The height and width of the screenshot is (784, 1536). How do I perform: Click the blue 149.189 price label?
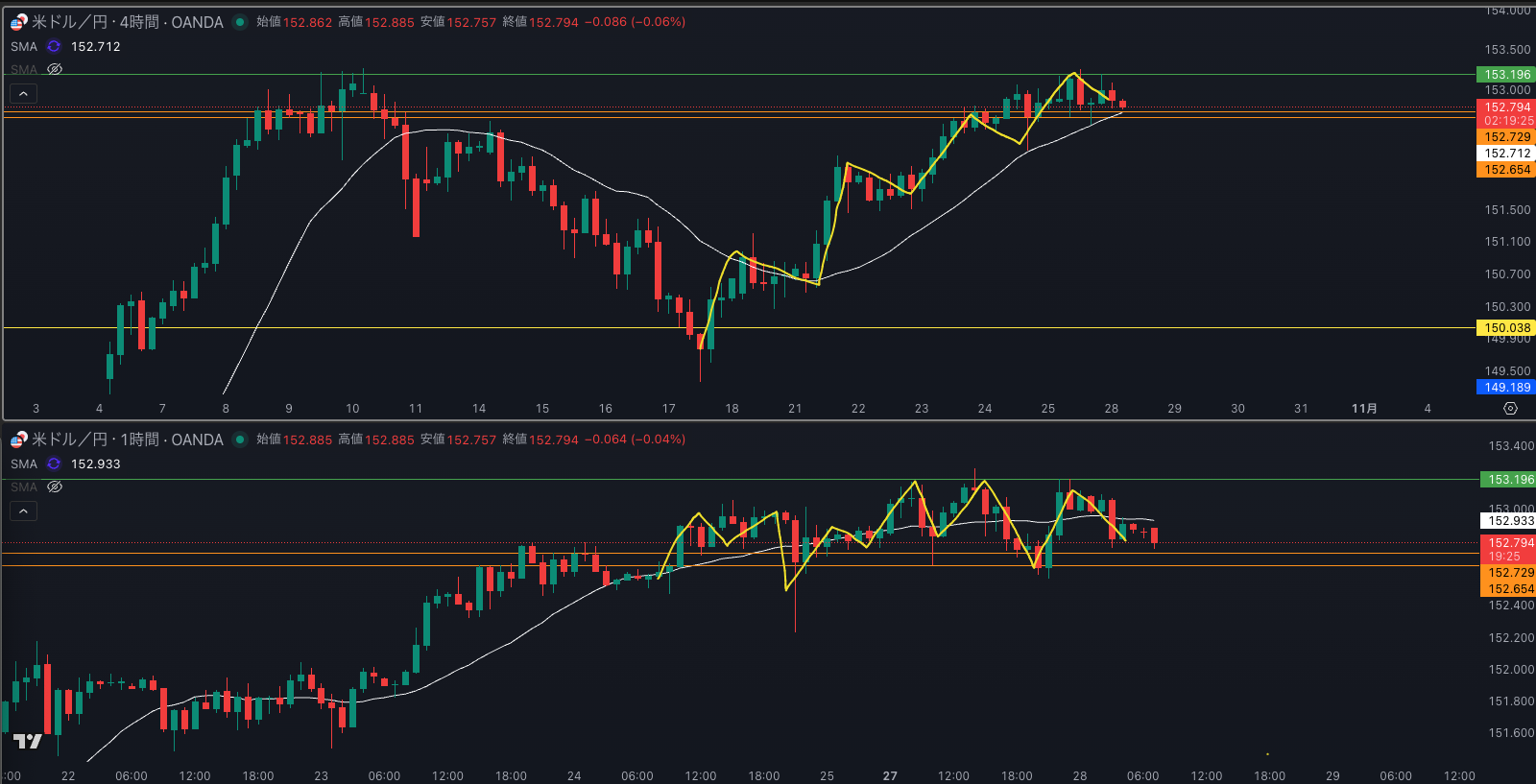coord(1506,388)
